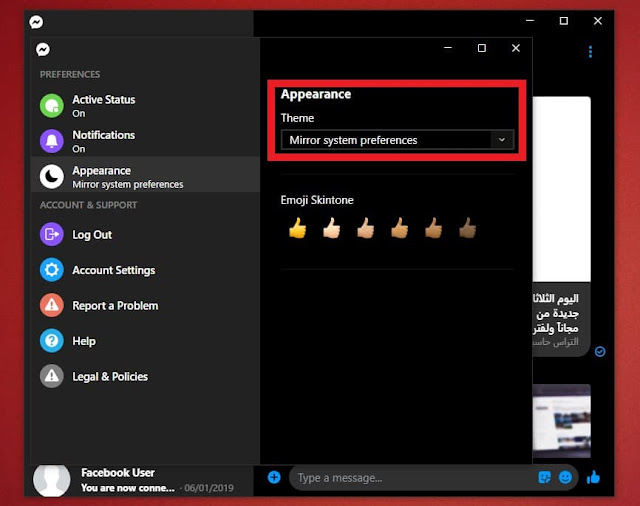The image size is (640, 506).
Task: Open the sticker picker icon
Action: tap(544, 477)
